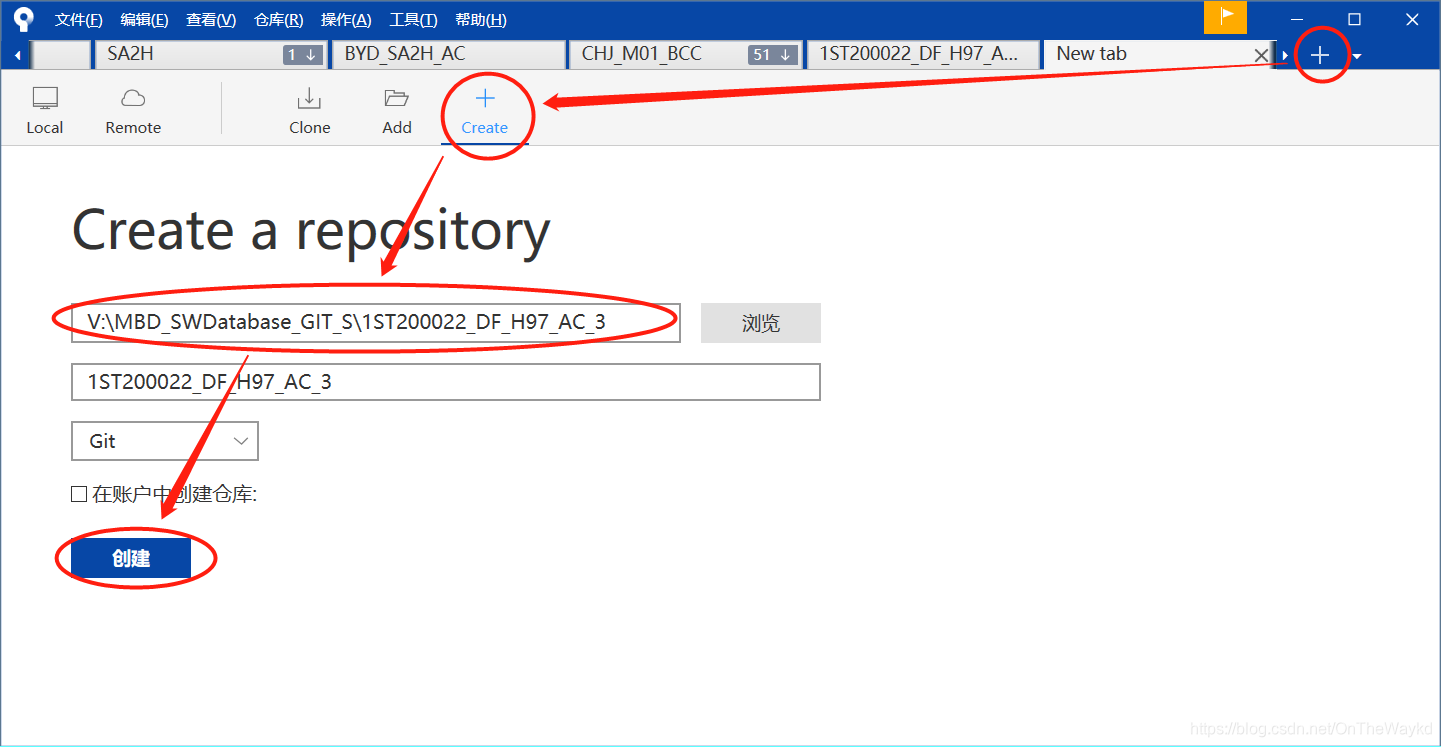Open the Local repositories view
Image resolution: width=1441 pixels, height=747 pixels.
pyautogui.click(x=45, y=110)
